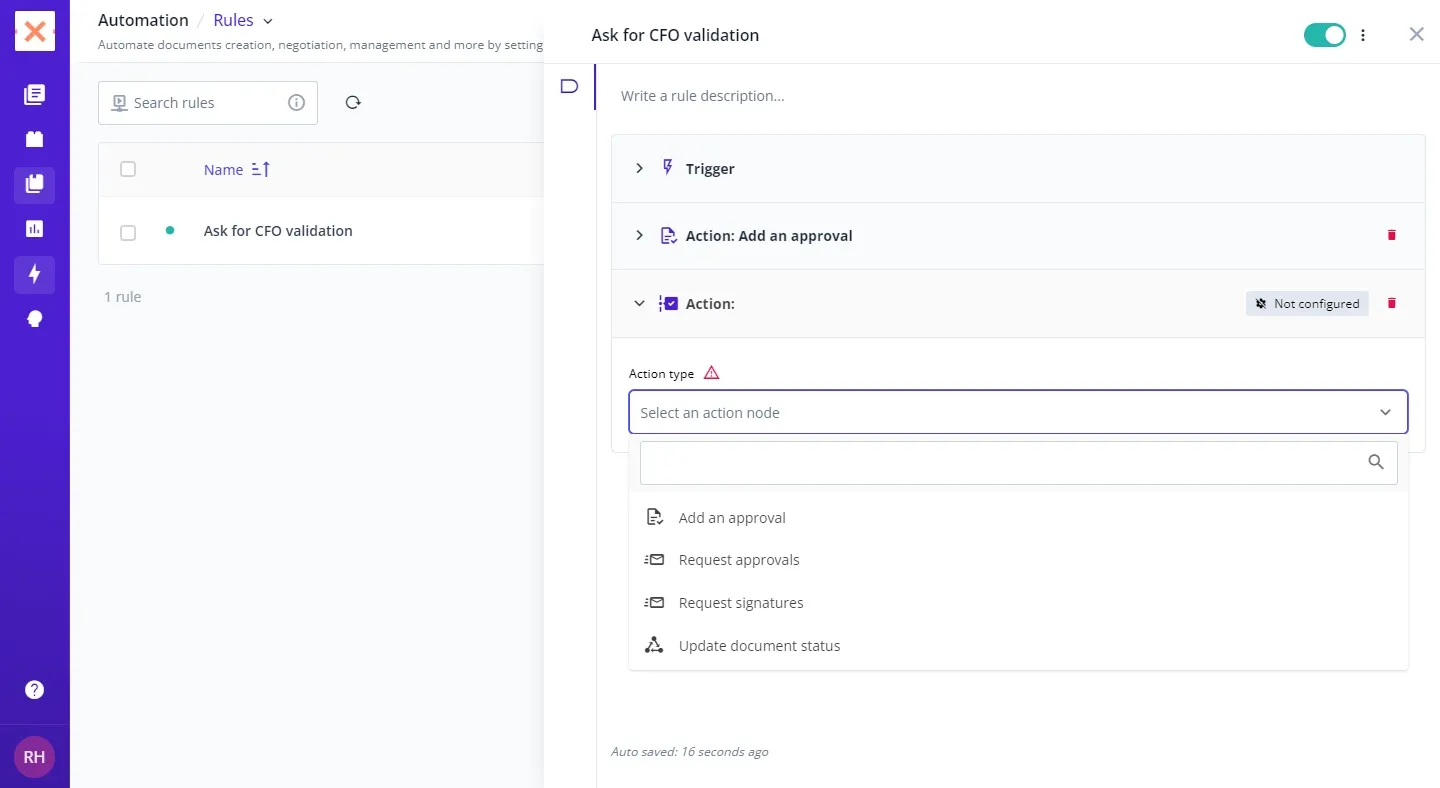The width and height of the screenshot is (1440, 788).
Task: Delete the Add an approval action
Action: click(x=1391, y=235)
